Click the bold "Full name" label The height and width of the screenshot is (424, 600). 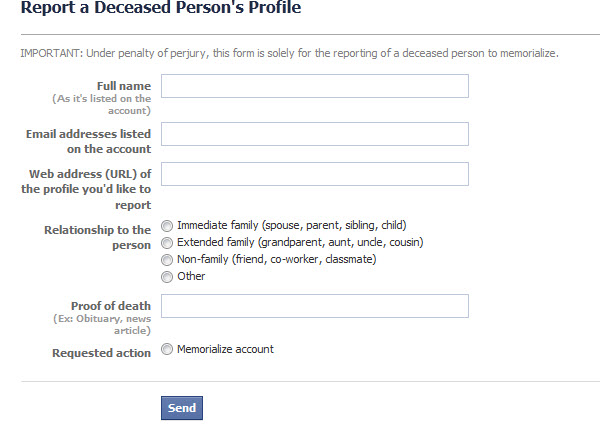(x=124, y=85)
